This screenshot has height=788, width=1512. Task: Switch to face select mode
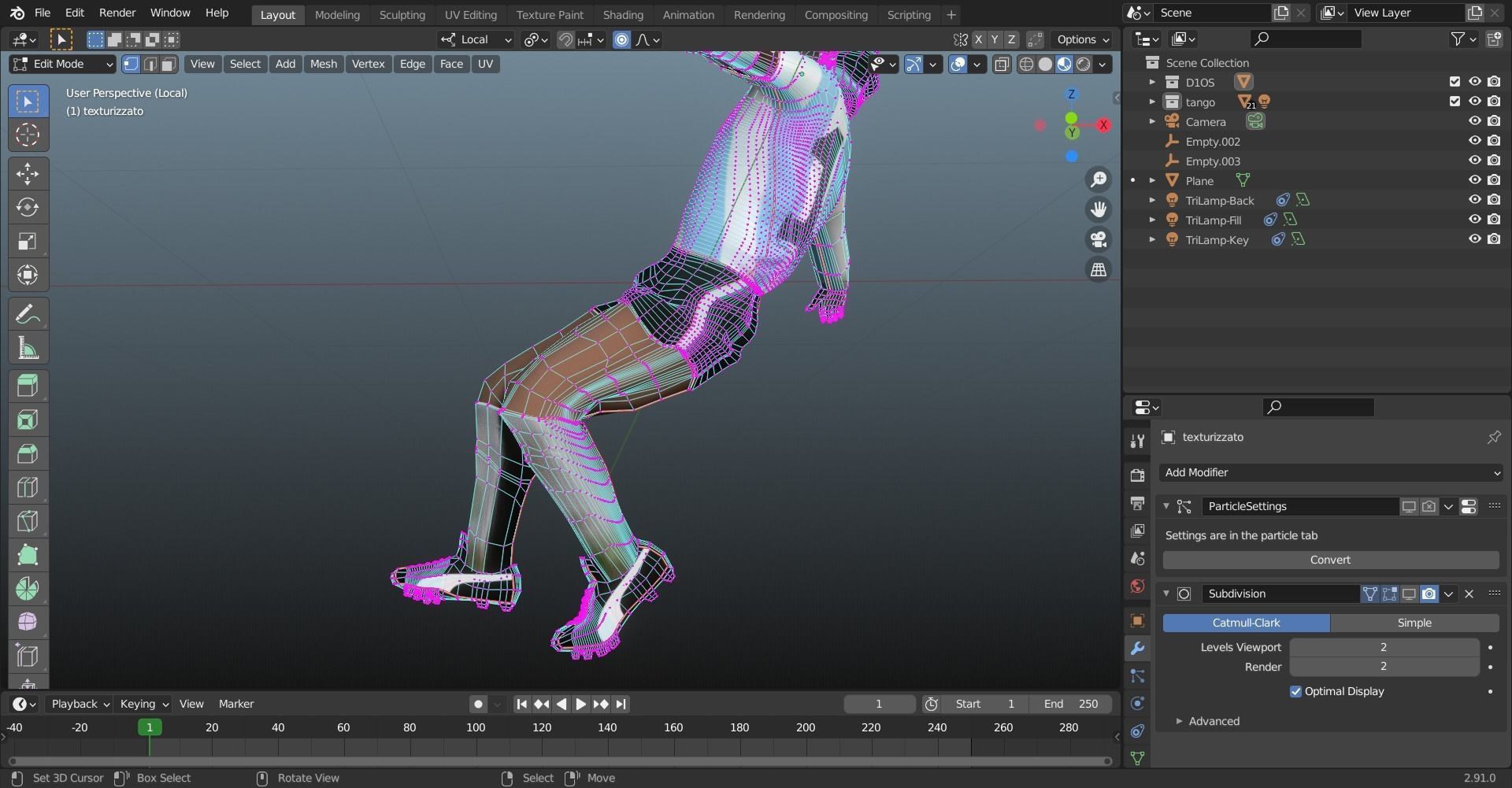(169, 65)
